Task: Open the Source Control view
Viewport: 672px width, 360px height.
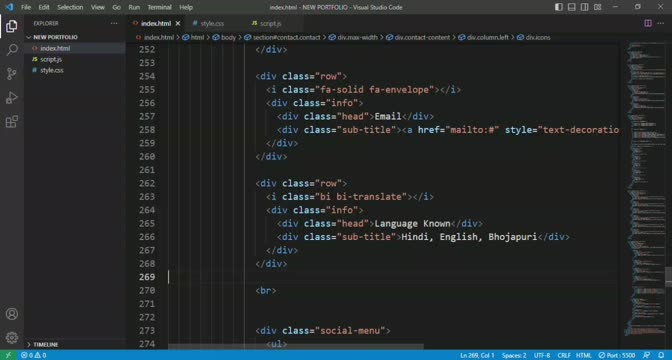Action: (x=12, y=74)
